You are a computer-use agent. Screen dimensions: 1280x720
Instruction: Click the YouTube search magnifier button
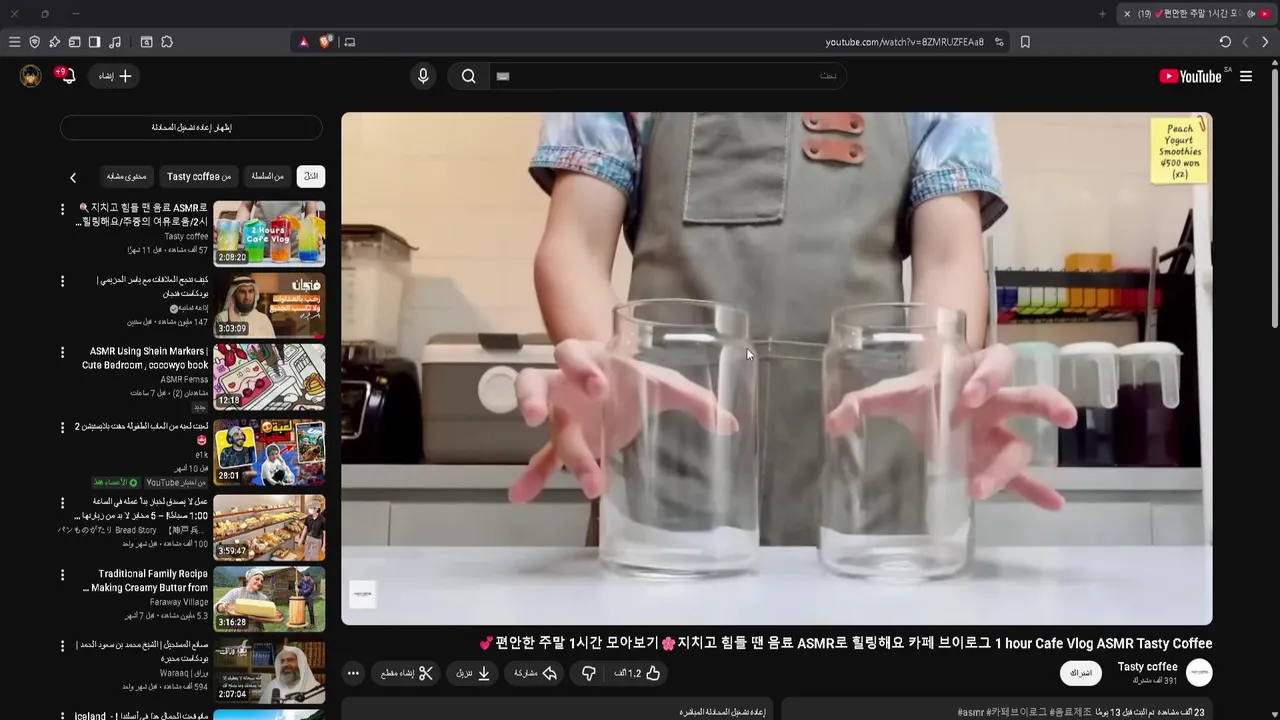tap(468, 76)
